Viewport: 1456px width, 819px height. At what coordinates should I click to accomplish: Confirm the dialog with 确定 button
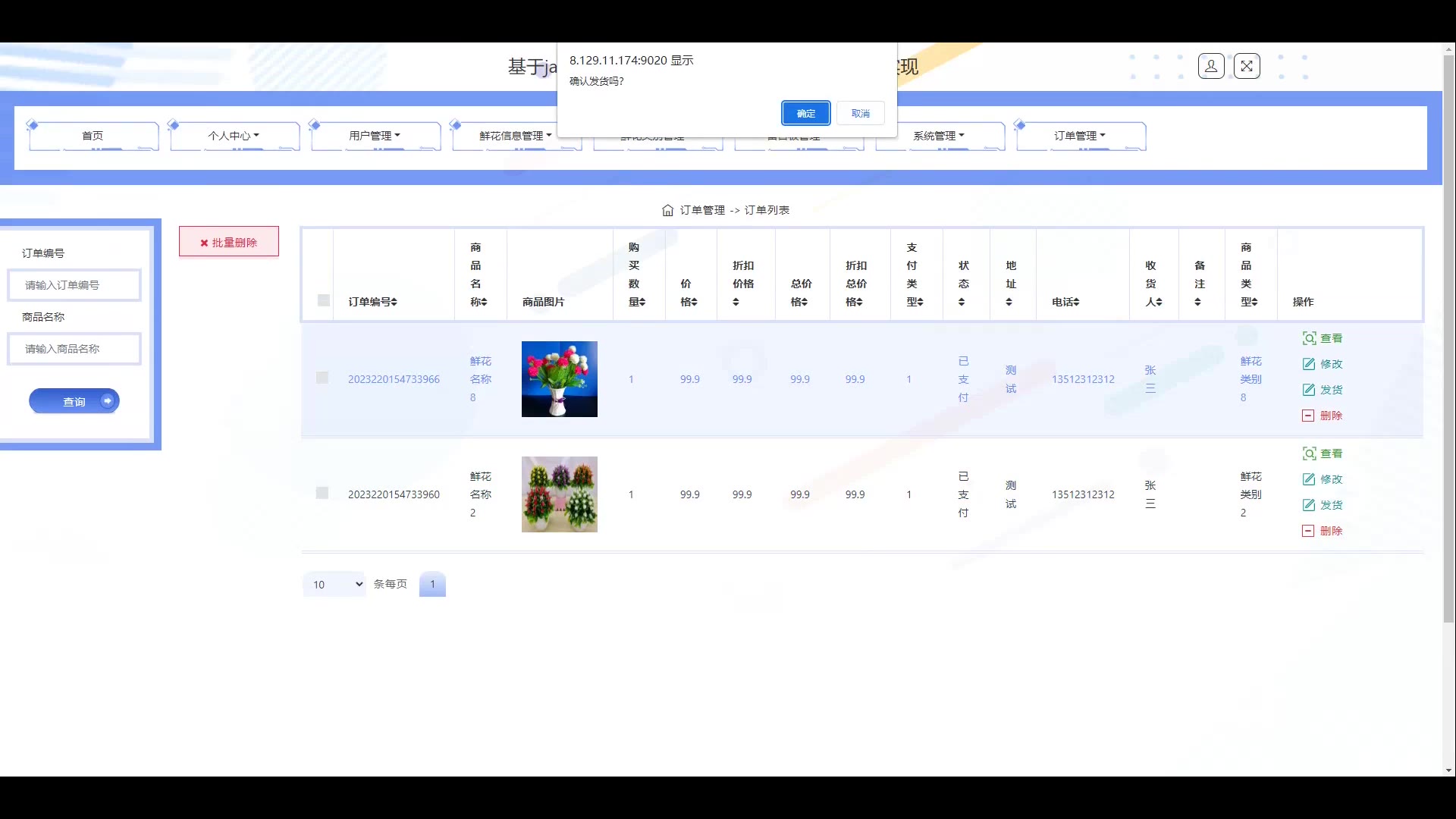(805, 113)
